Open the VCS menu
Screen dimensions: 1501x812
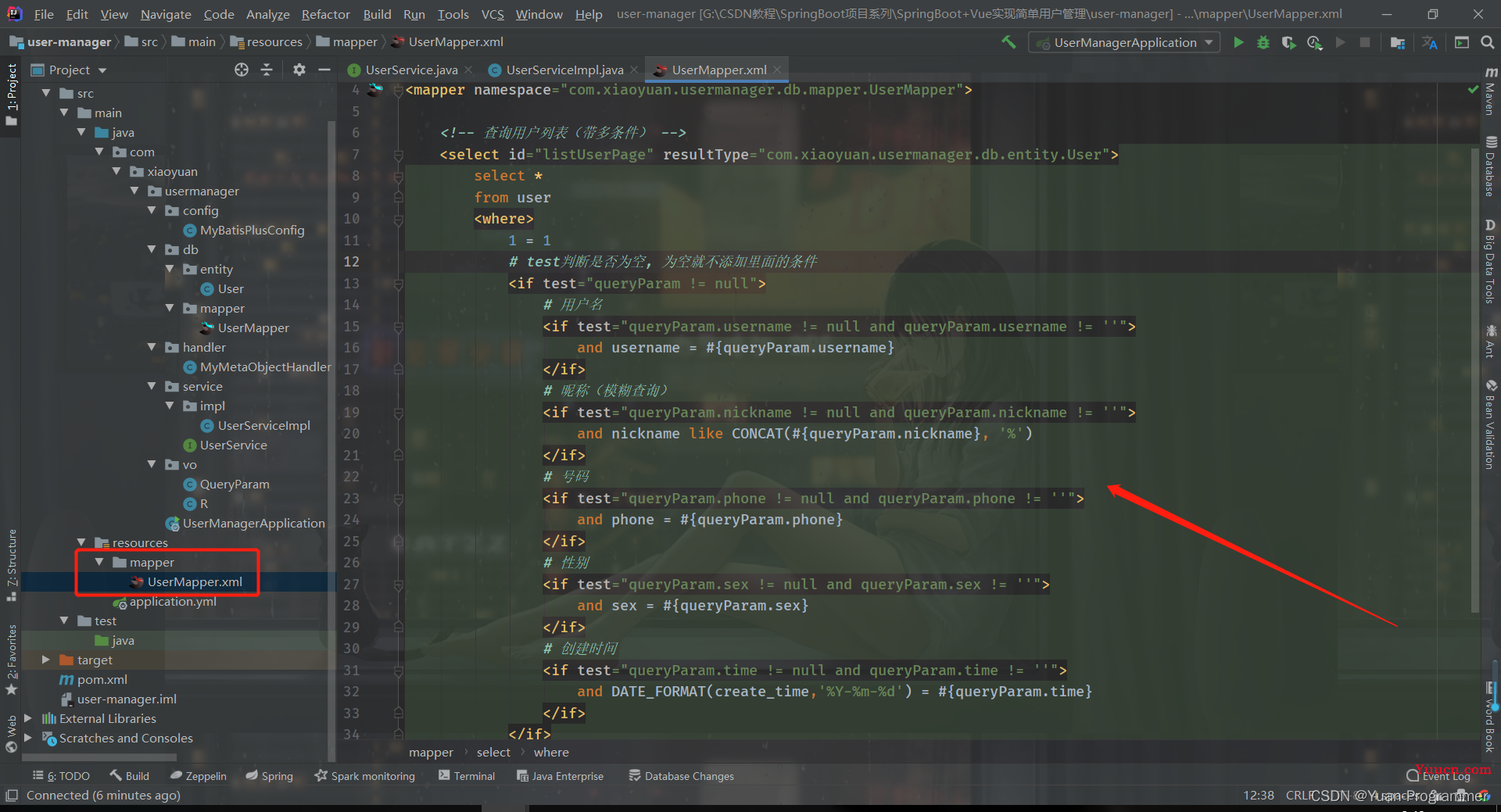pyautogui.click(x=493, y=14)
